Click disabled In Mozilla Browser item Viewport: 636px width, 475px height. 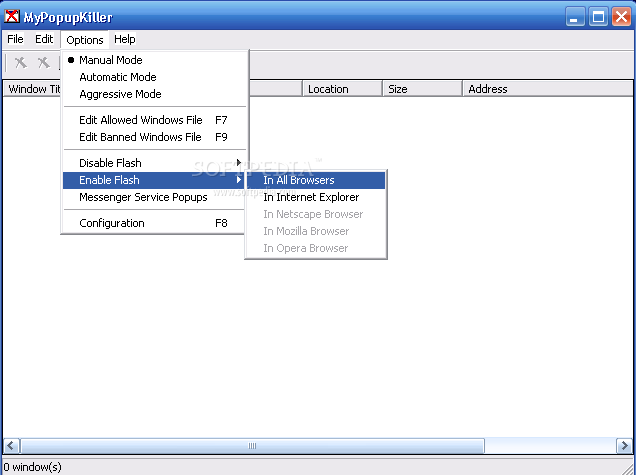316,231
